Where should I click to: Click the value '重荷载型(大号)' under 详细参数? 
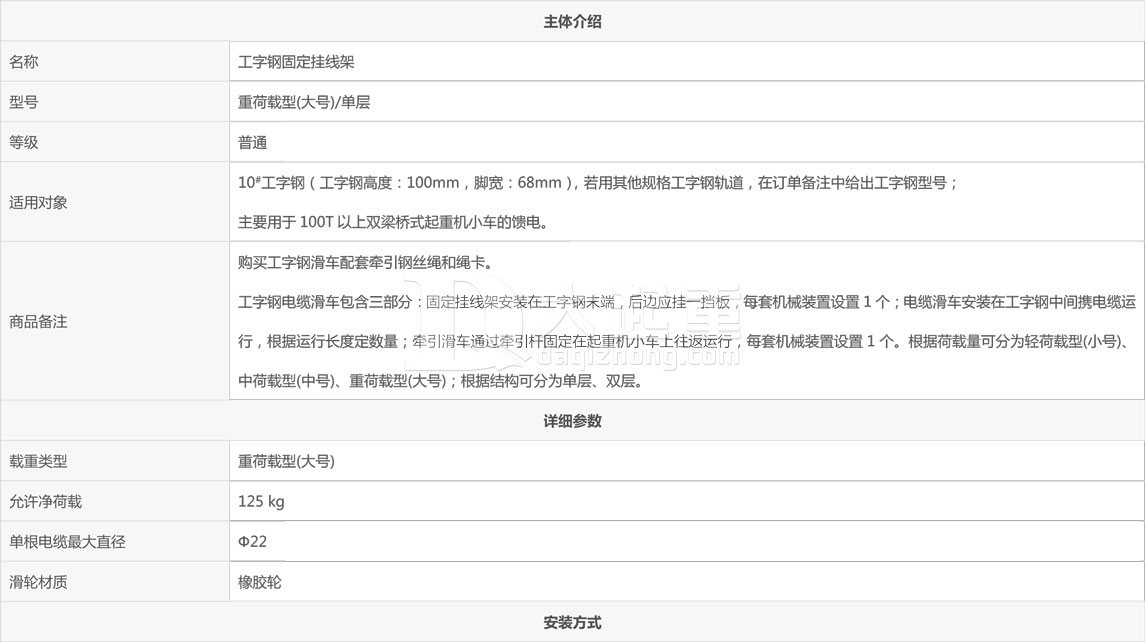tap(286, 462)
